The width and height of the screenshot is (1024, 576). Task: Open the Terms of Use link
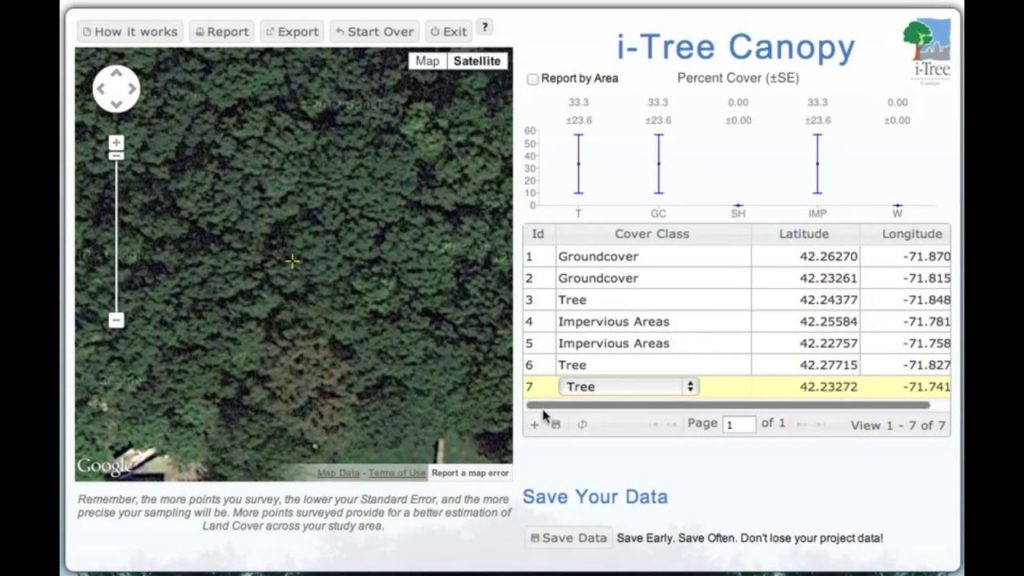pos(397,473)
